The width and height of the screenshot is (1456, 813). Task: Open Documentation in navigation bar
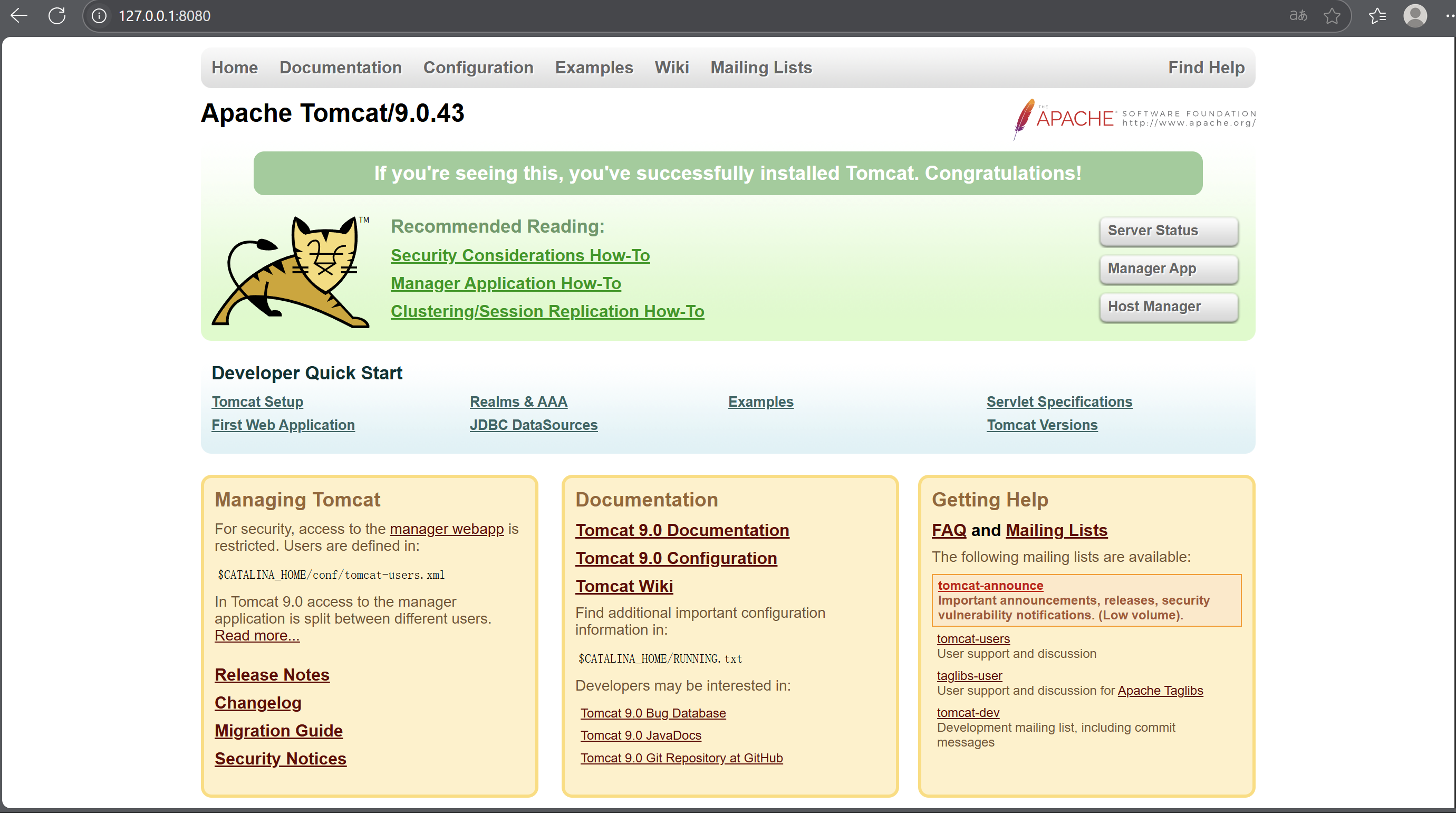pyautogui.click(x=341, y=68)
